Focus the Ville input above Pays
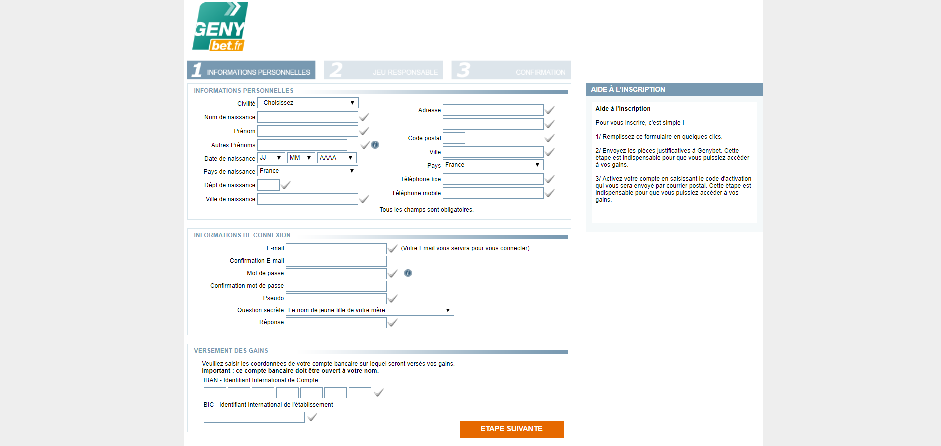Viewport: 941px width, 446px height. [493, 152]
